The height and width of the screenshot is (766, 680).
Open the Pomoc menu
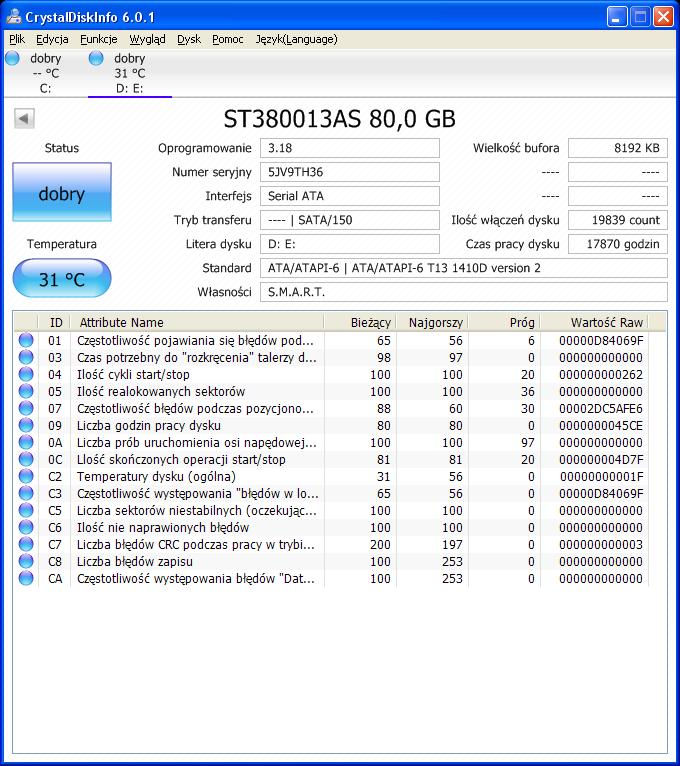tap(228, 39)
